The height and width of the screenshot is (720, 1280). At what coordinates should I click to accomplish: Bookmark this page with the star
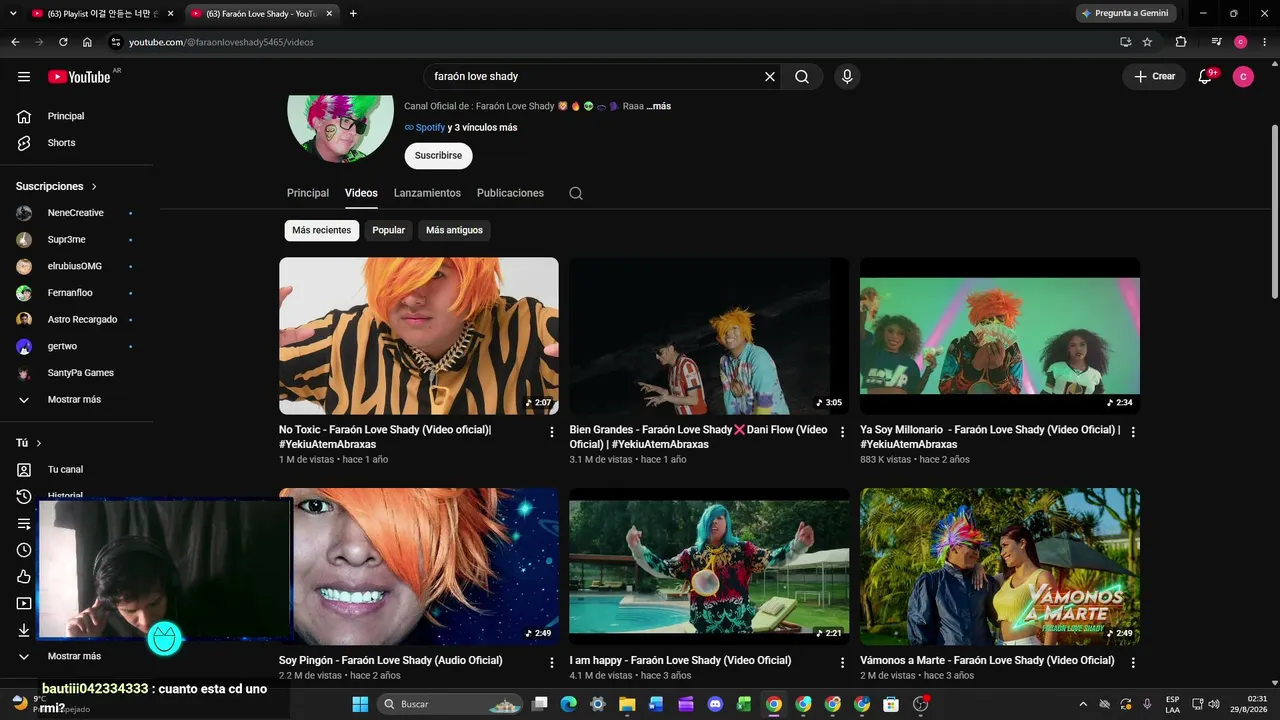point(1147,42)
